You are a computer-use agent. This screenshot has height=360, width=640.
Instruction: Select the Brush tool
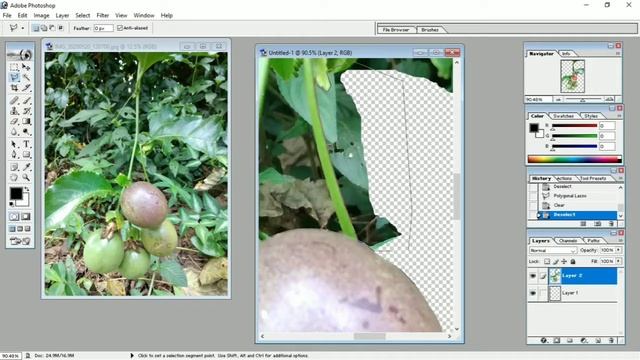[x=26, y=100]
